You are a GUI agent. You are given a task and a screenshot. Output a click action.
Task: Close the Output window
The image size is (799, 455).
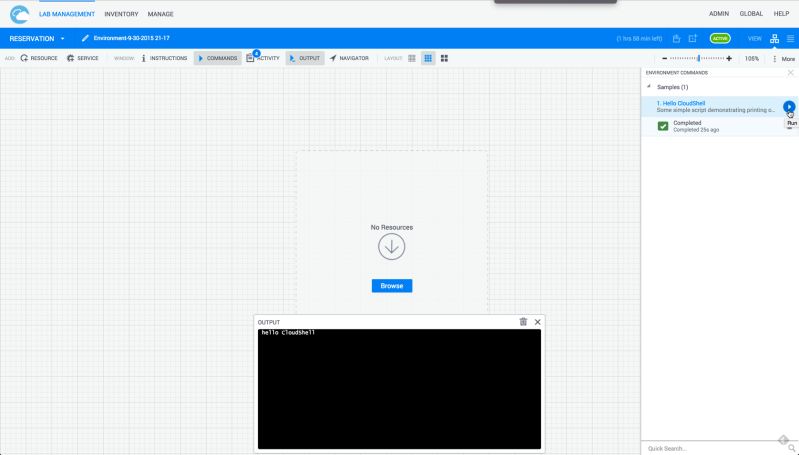538,322
